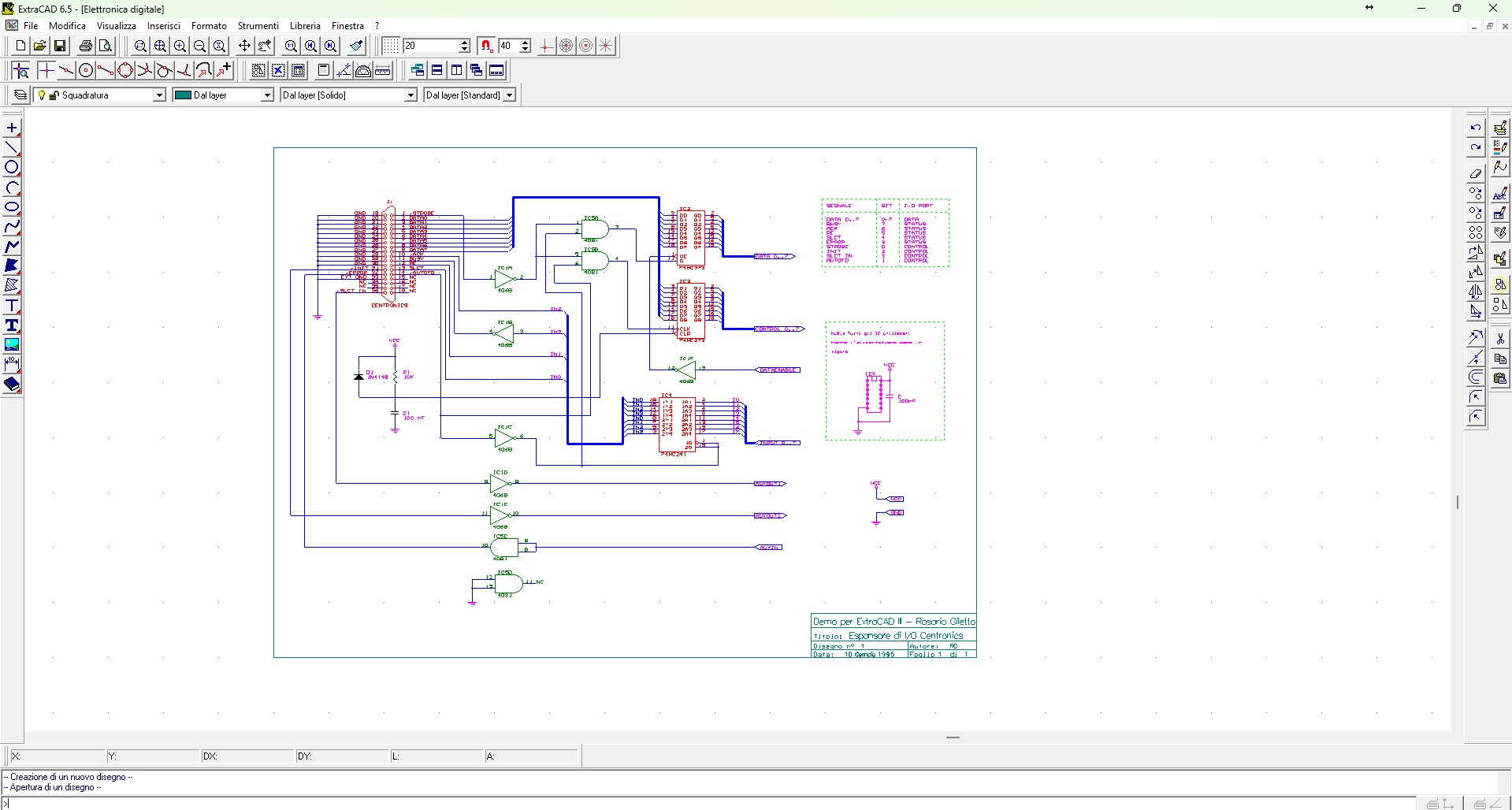
Task: Click the Paste clipboard icon
Action: [1500, 378]
